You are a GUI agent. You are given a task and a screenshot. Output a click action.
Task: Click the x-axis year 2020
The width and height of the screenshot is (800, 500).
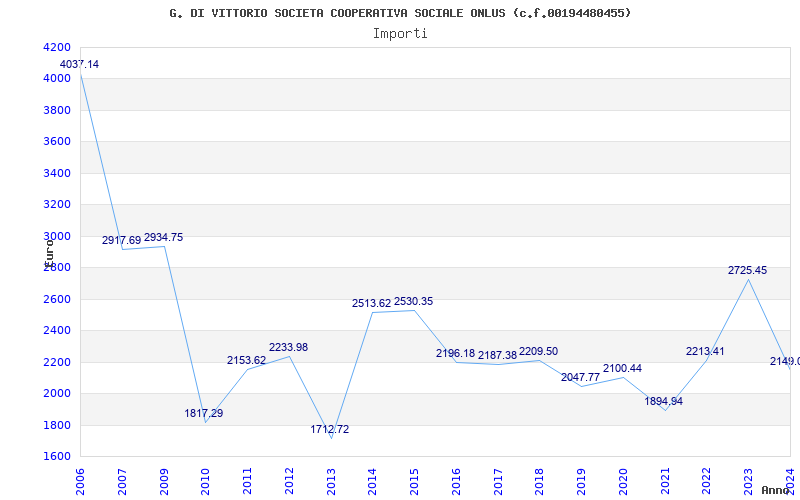pyautogui.click(x=623, y=482)
